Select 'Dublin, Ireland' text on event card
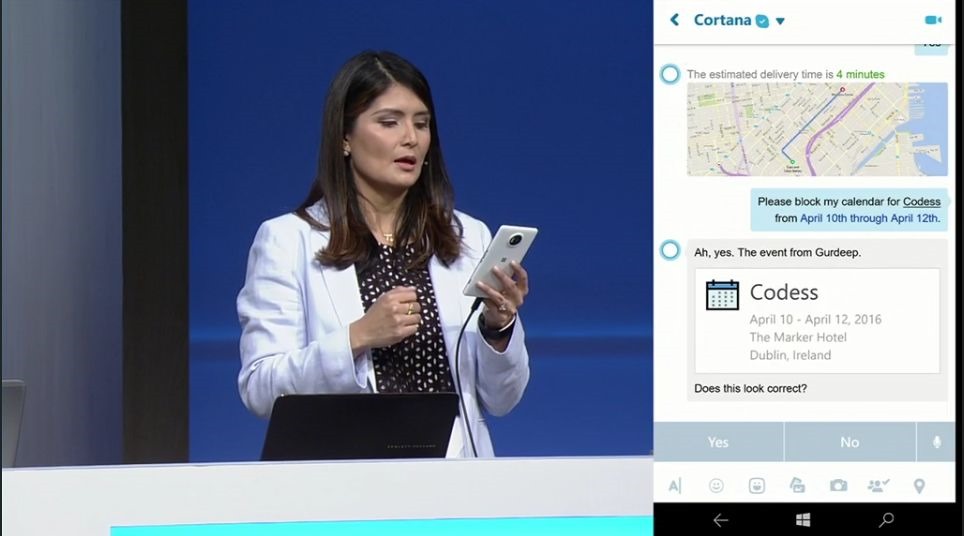Image resolution: width=964 pixels, height=536 pixels. [790, 355]
